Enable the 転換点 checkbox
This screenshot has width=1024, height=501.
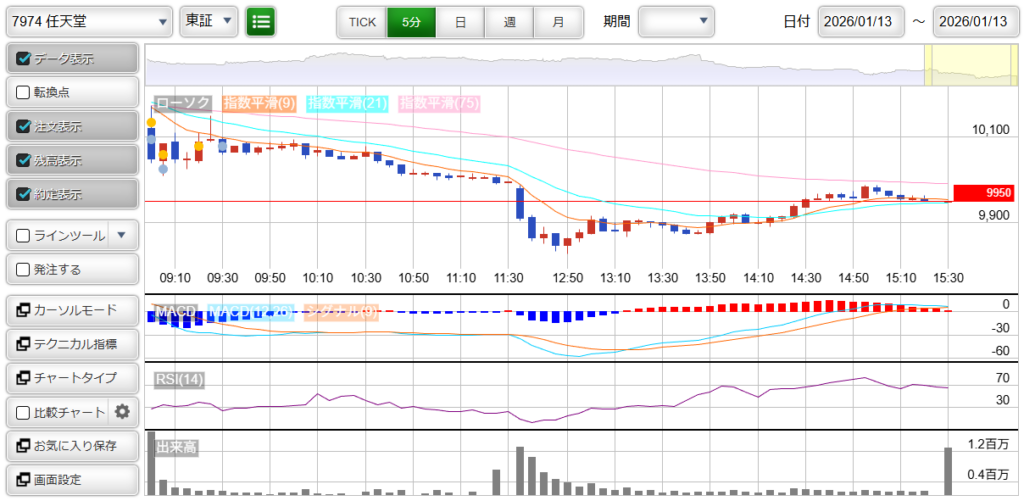24,92
